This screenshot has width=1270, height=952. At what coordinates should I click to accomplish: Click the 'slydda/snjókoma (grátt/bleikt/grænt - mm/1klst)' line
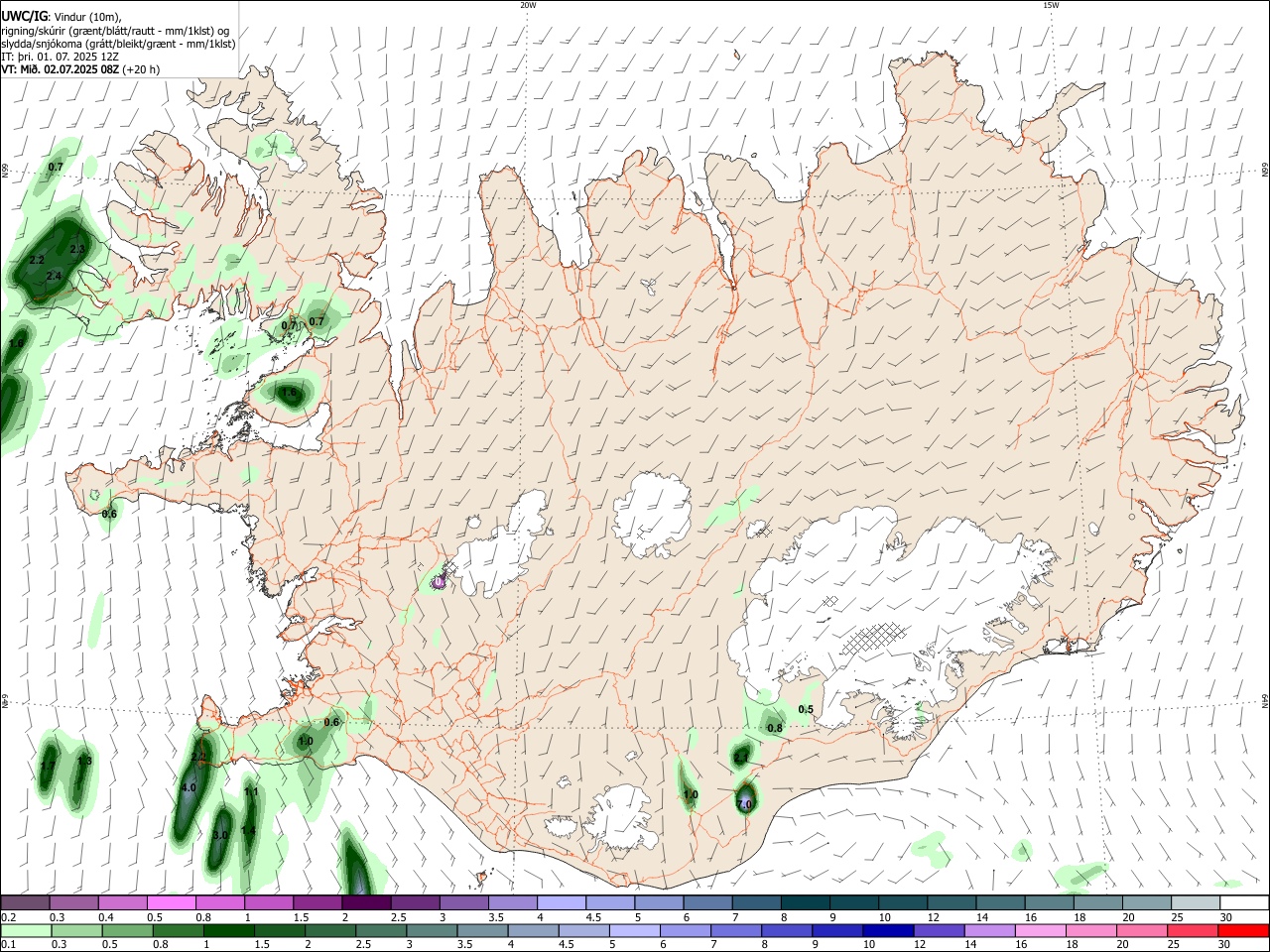118,44
